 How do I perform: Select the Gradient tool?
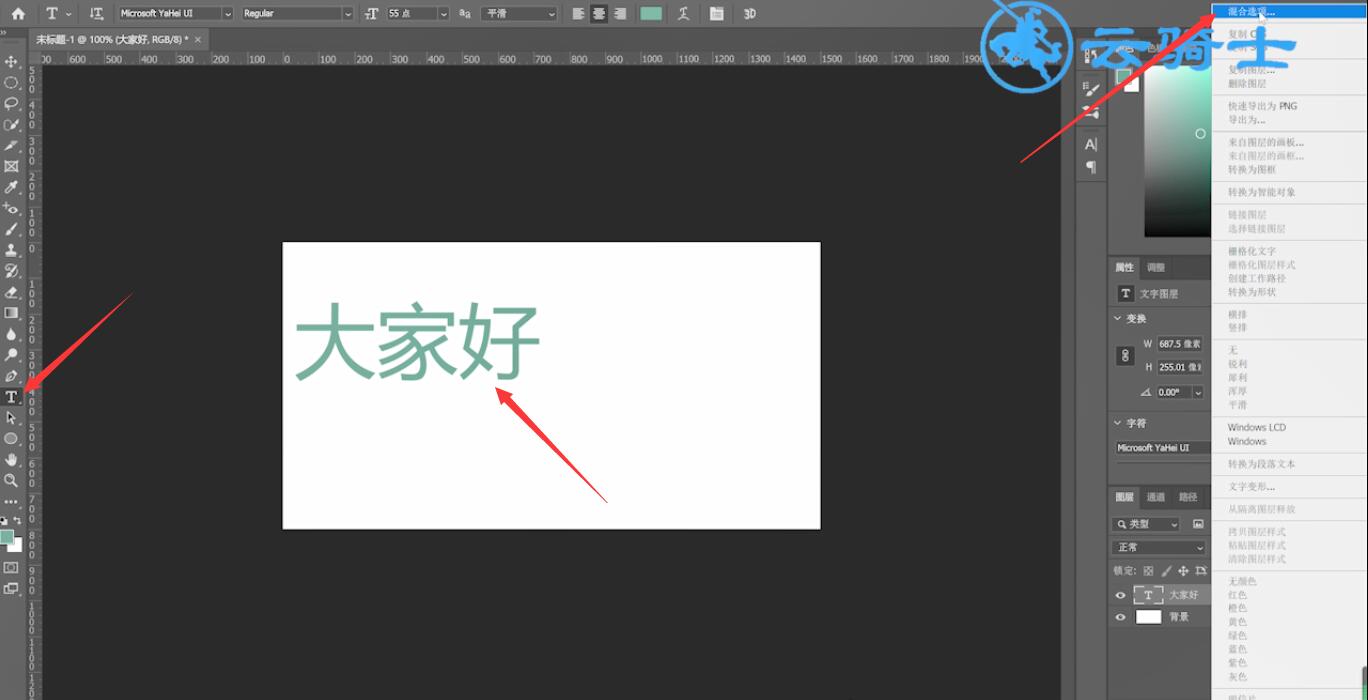[x=12, y=313]
